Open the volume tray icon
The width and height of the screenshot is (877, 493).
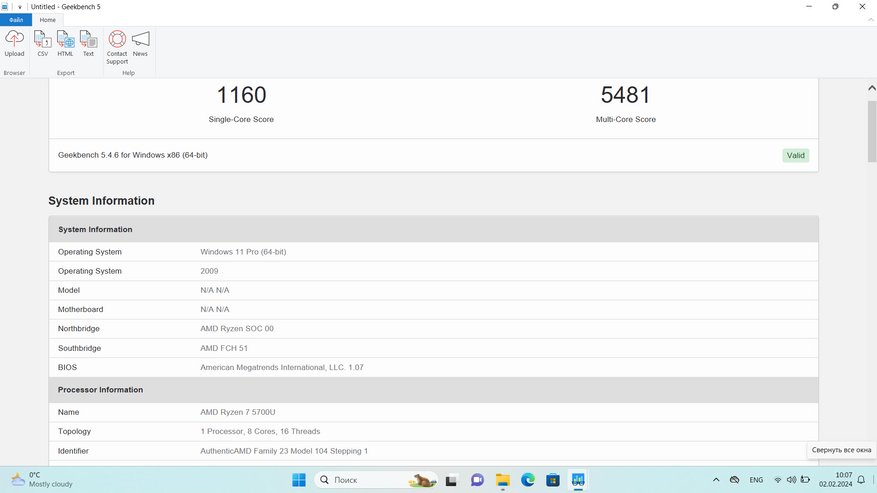pos(791,480)
